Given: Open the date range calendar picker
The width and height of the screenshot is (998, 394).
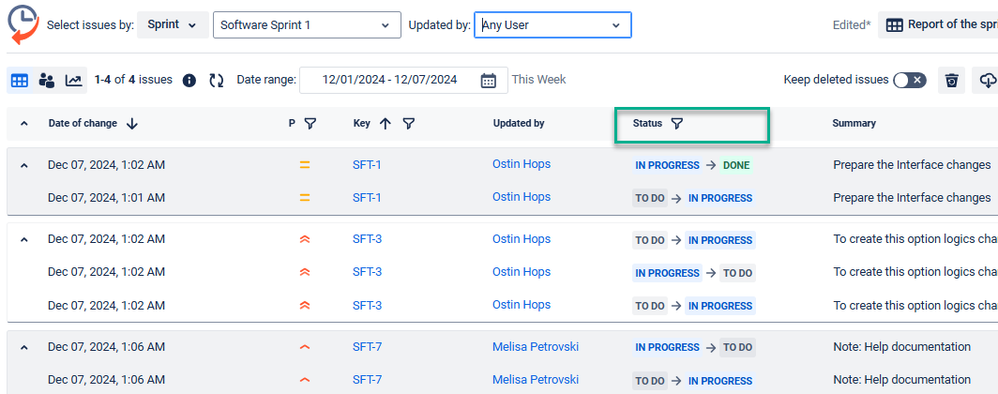Looking at the screenshot, I should coord(488,80).
